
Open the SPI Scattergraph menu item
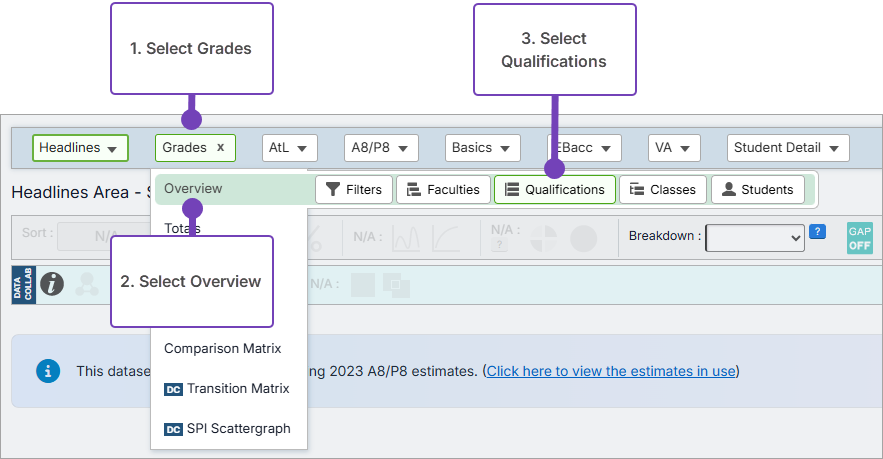pos(238,429)
